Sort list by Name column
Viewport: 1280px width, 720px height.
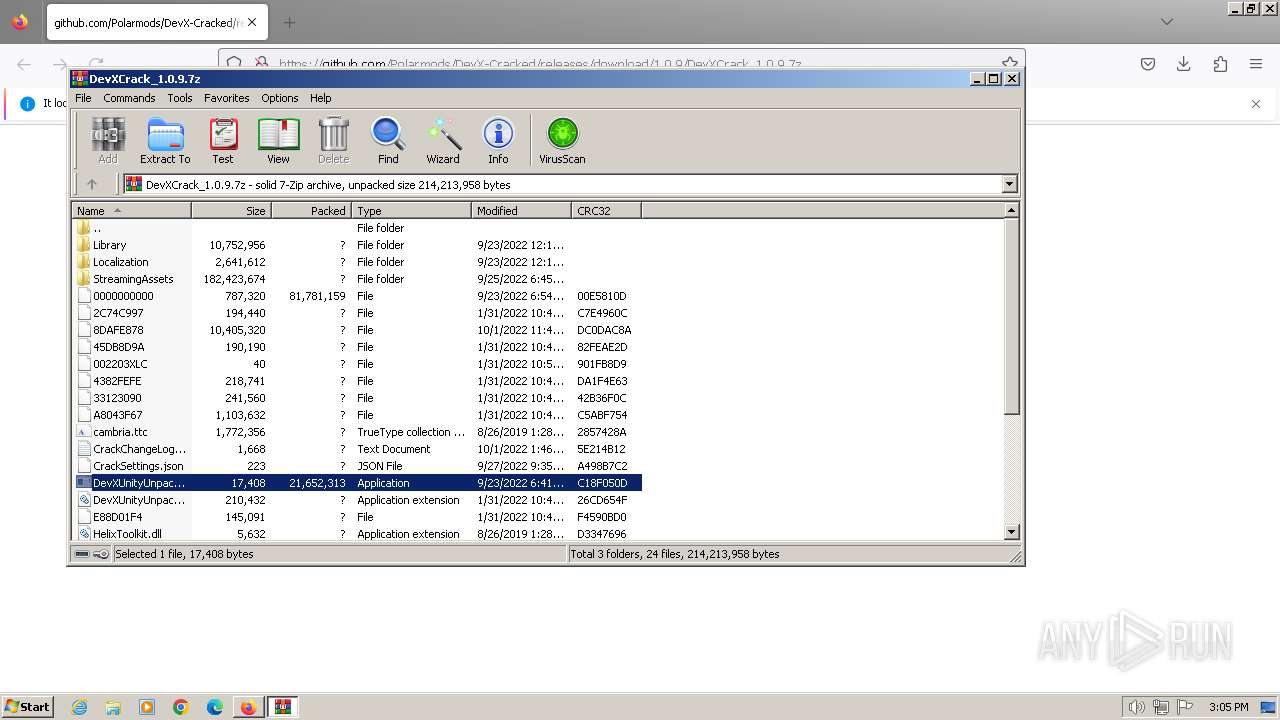tap(132, 211)
